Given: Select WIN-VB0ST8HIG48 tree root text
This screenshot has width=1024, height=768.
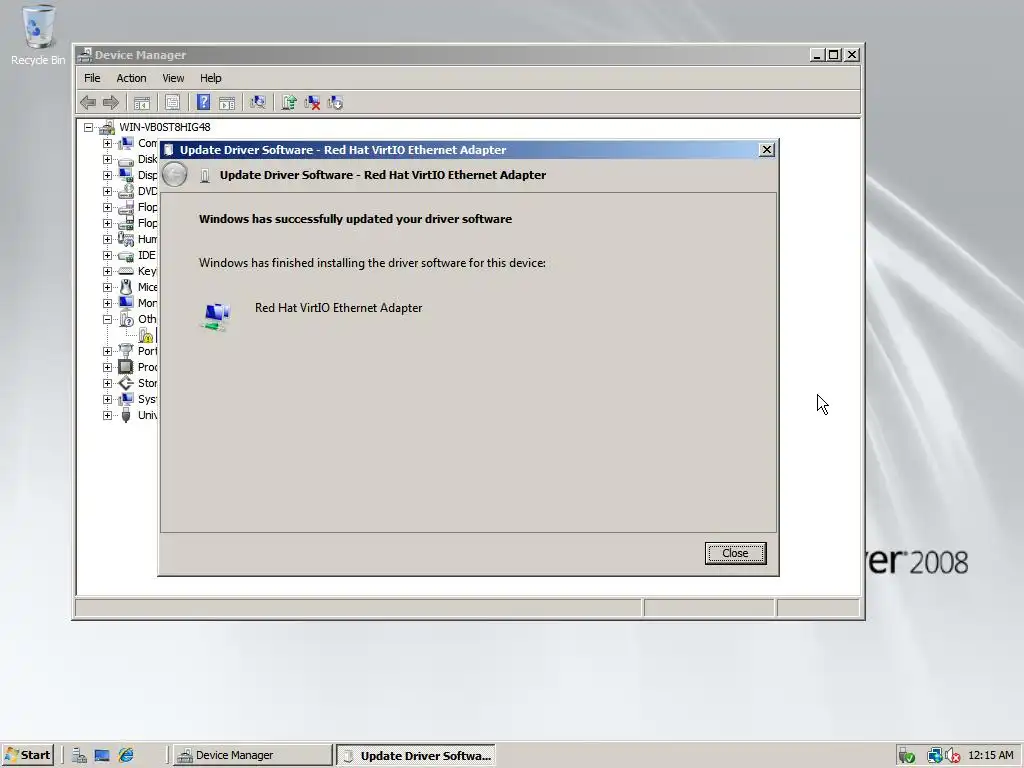Looking at the screenshot, I should 165,127.
